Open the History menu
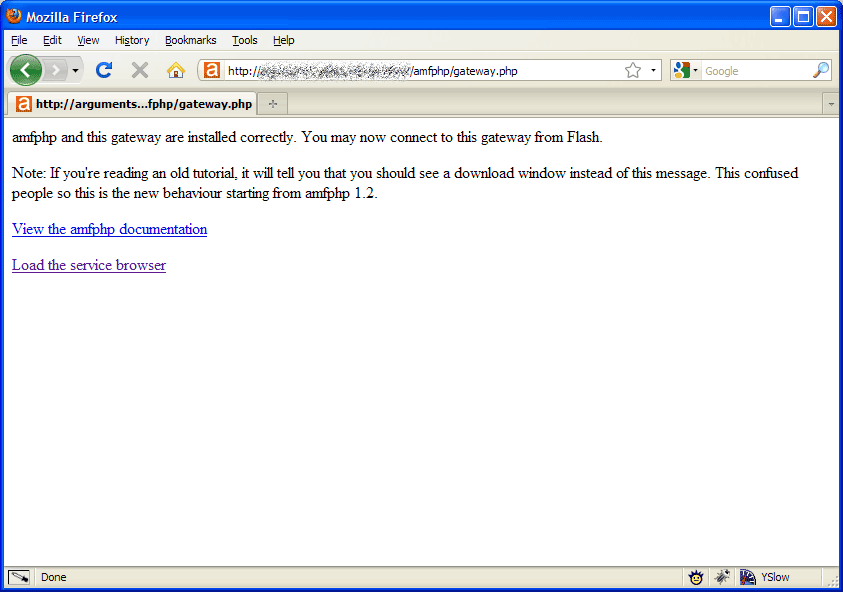Viewport: 843px width, 592px height. tap(132, 40)
